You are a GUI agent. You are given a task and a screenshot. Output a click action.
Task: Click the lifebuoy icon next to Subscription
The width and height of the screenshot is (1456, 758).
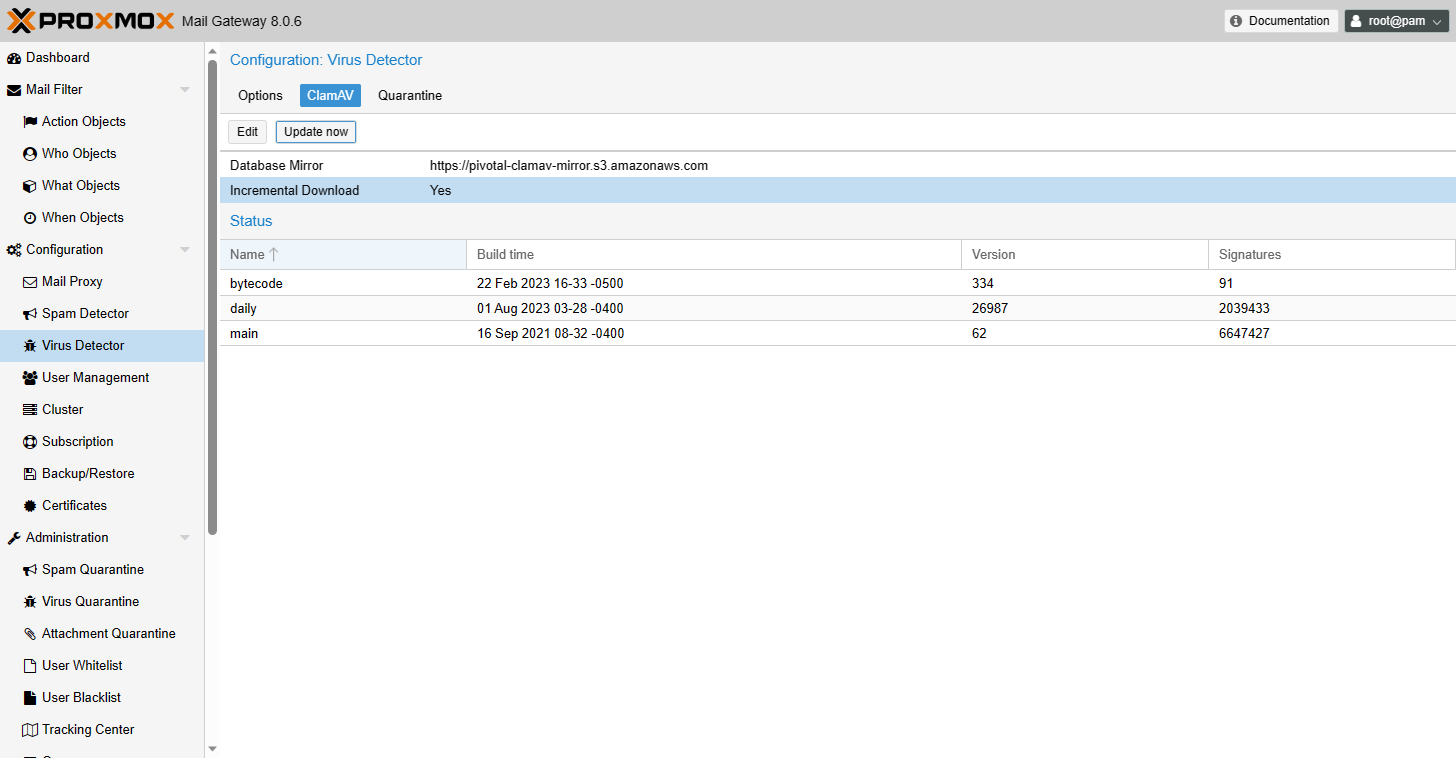coord(30,442)
